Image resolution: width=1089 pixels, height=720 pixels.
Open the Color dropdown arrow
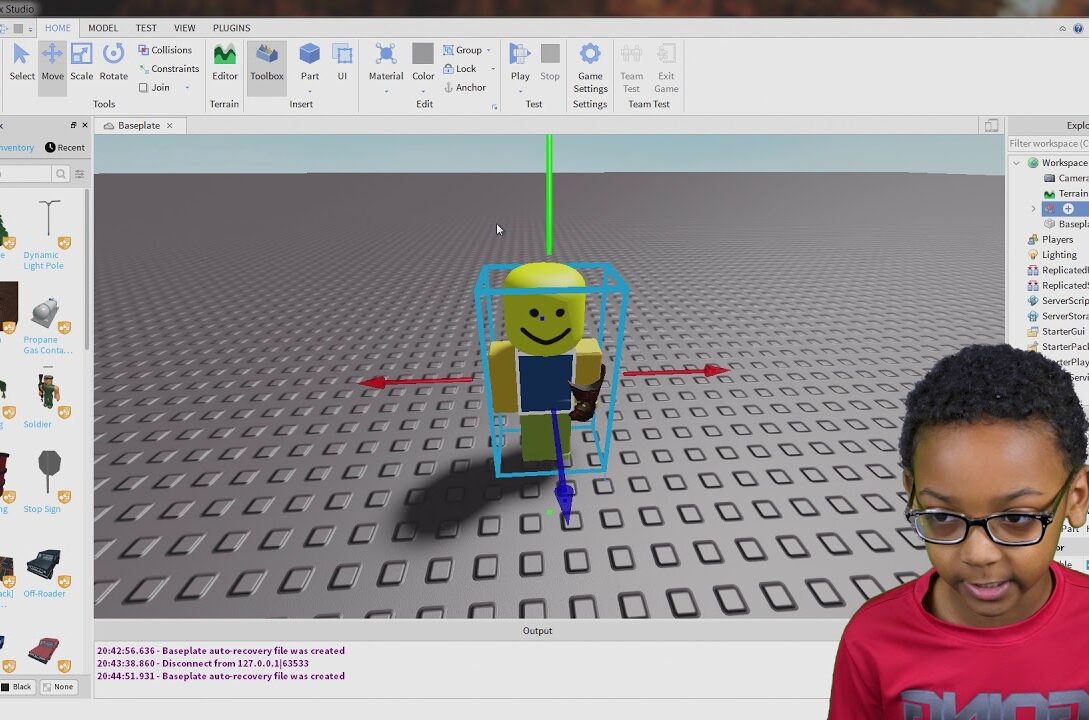[x=423, y=92]
